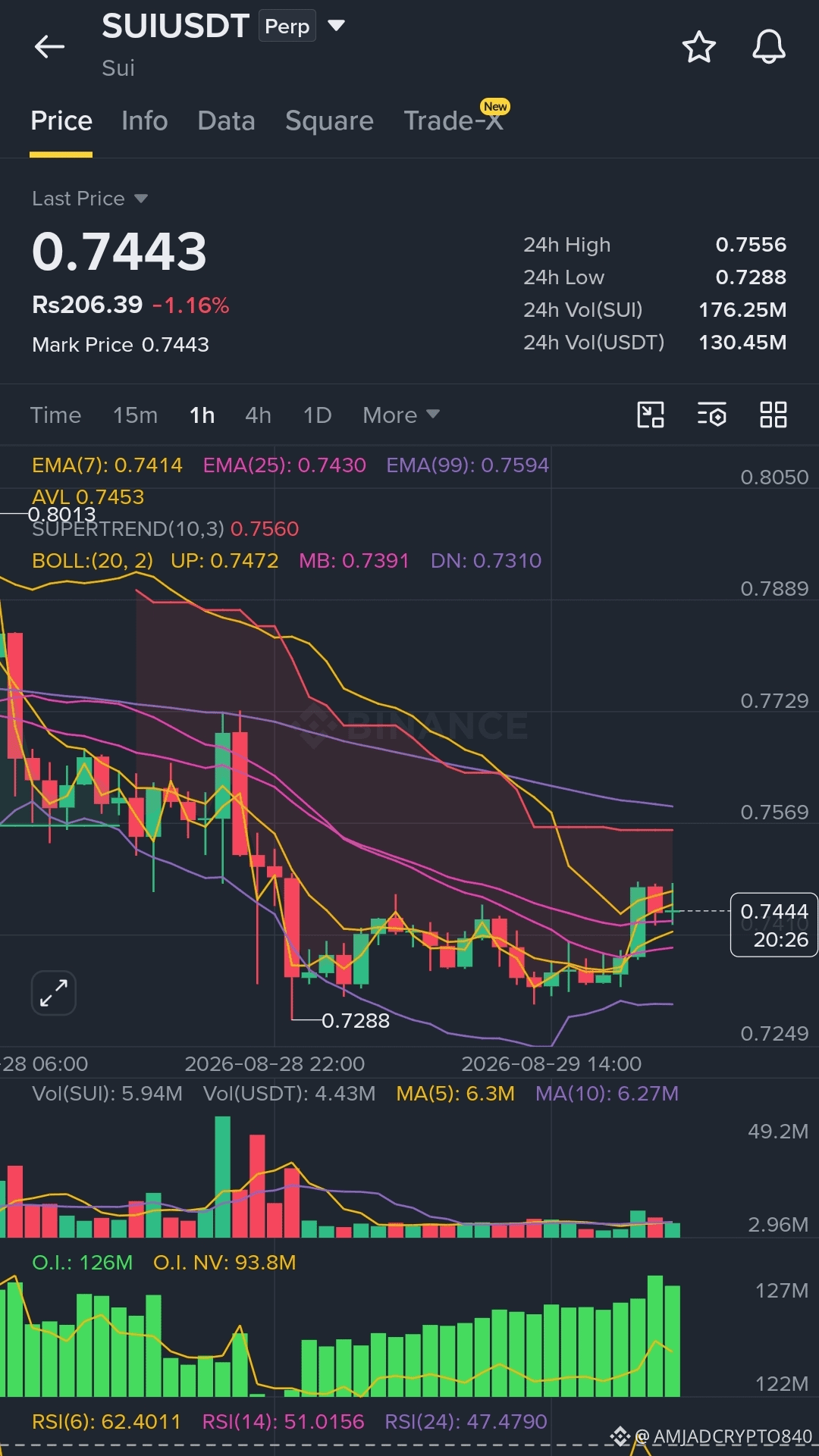Viewport: 819px width, 1456px height.
Task: Select the 1h interval
Action: click(x=202, y=415)
